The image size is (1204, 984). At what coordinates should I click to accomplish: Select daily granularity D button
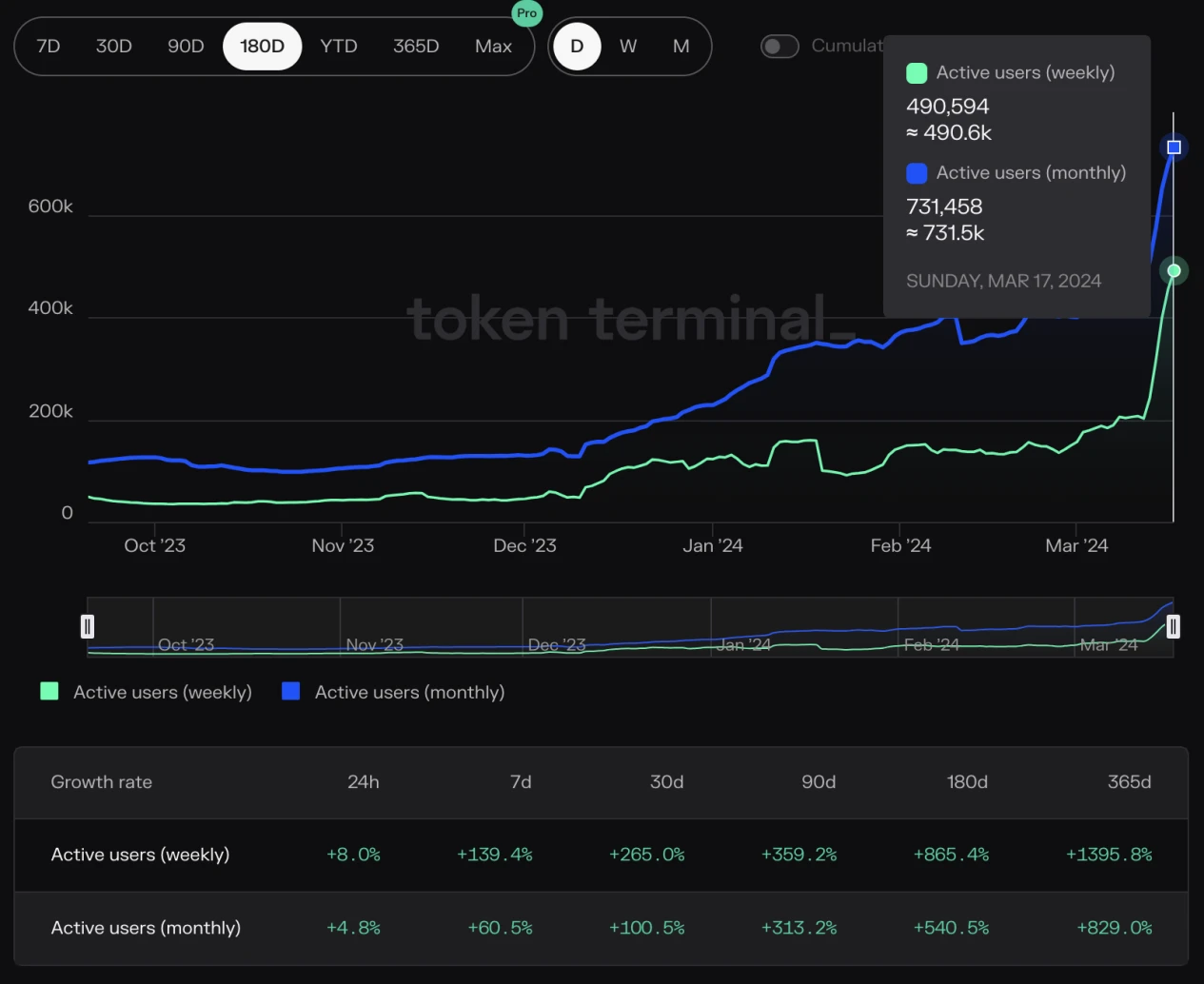(x=577, y=46)
